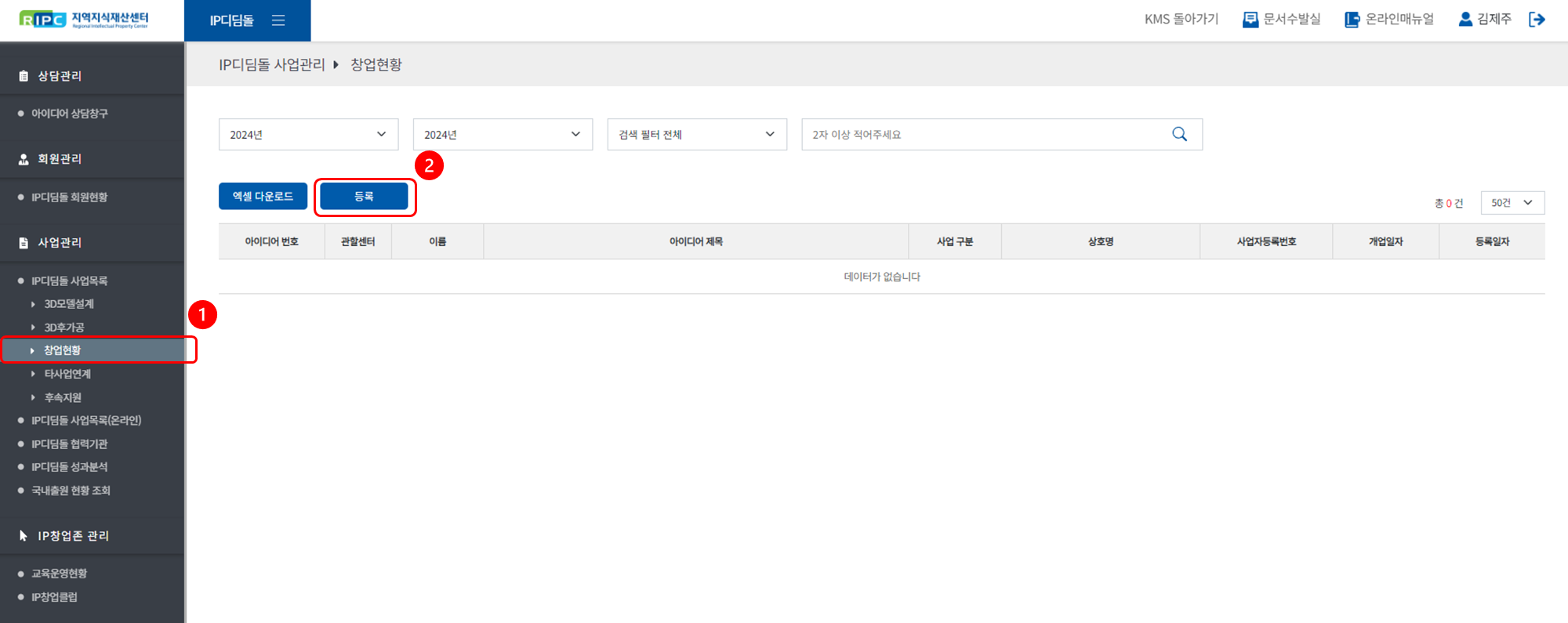Image resolution: width=1568 pixels, height=623 pixels.
Task: Select 3D모델설계 in the sidebar
Action: pos(69,304)
